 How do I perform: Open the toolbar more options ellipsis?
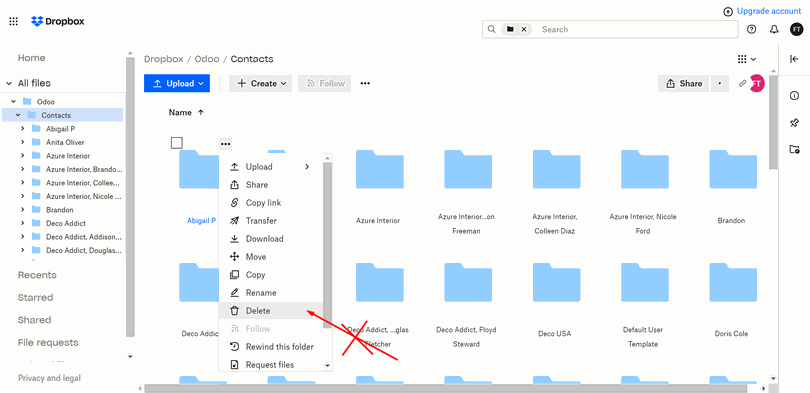pos(365,83)
